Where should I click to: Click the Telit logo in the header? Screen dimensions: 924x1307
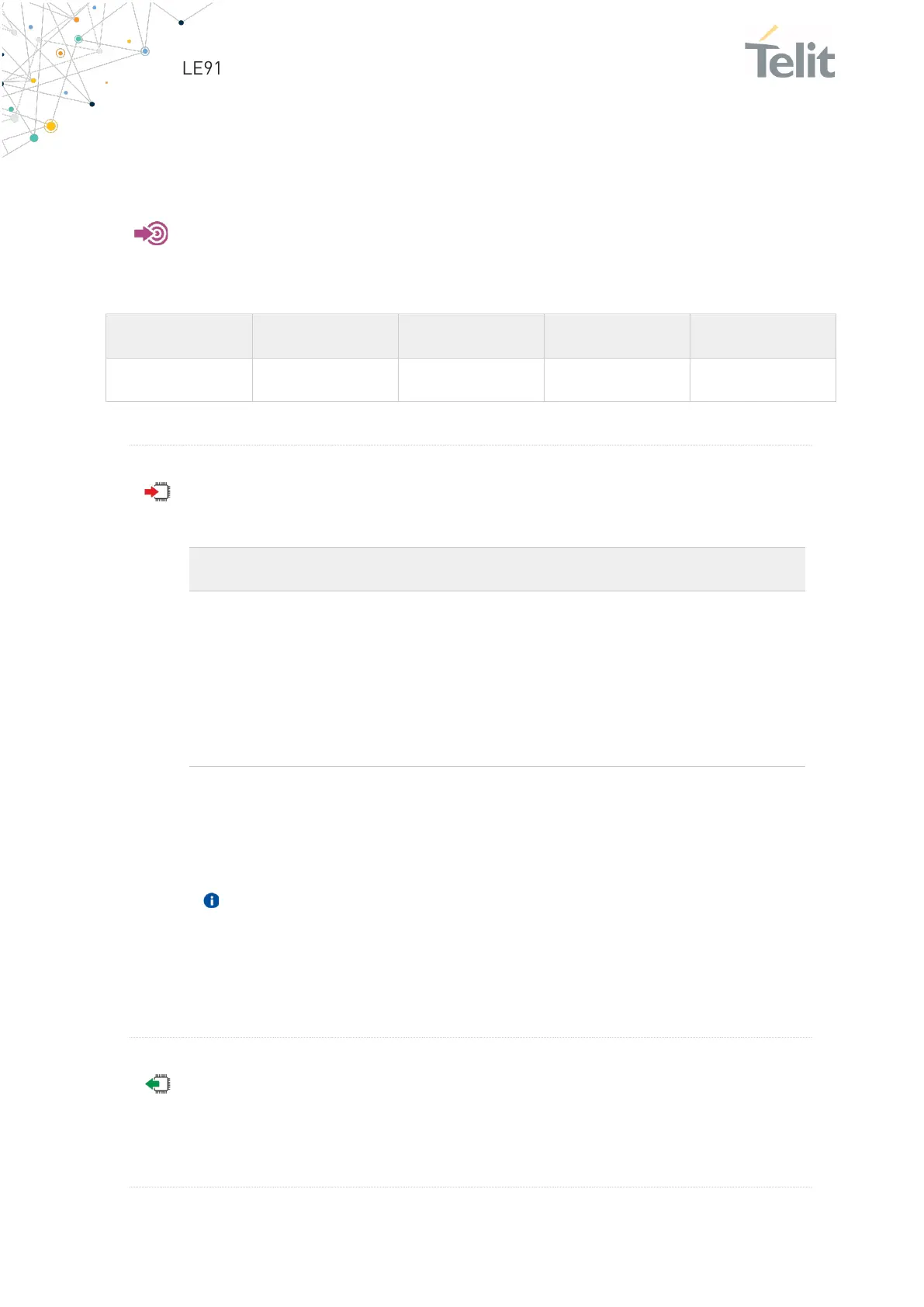pyautogui.click(x=790, y=53)
